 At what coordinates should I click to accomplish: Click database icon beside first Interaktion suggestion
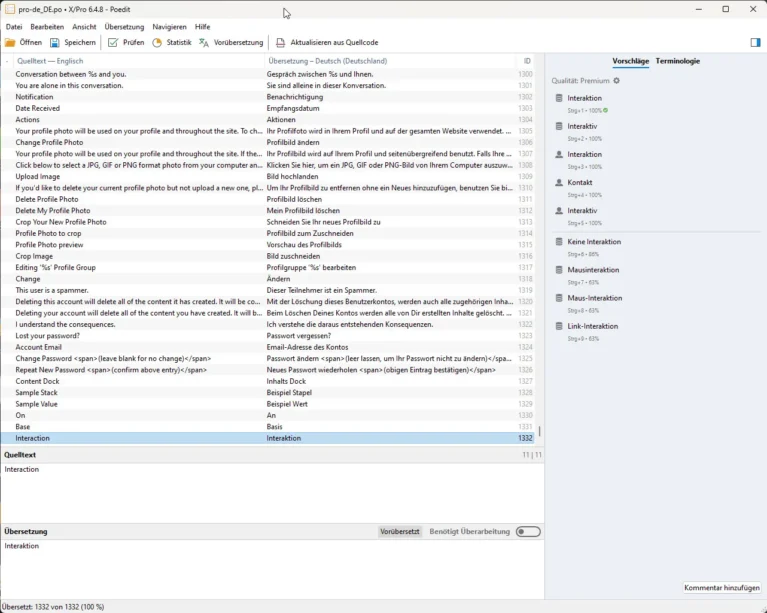[x=559, y=98]
